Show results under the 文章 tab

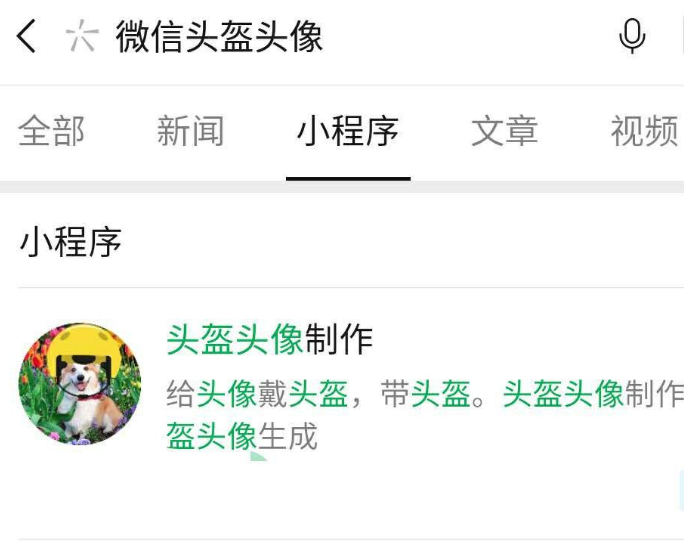tap(505, 131)
